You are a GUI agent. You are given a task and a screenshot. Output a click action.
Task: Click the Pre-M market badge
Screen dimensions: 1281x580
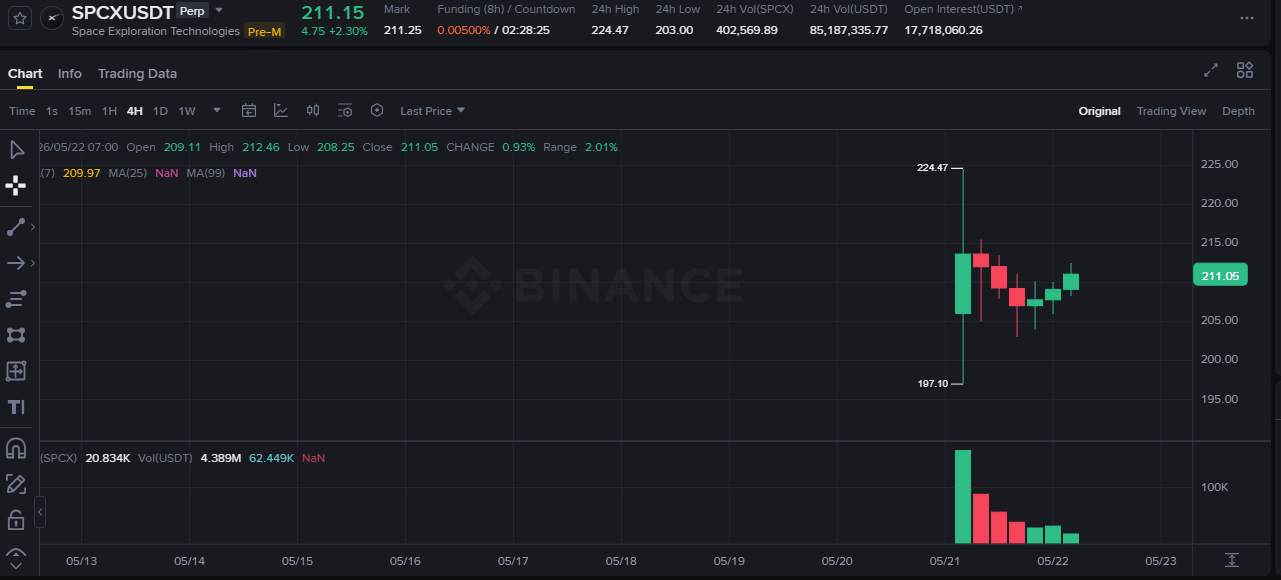click(x=265, y=31)
